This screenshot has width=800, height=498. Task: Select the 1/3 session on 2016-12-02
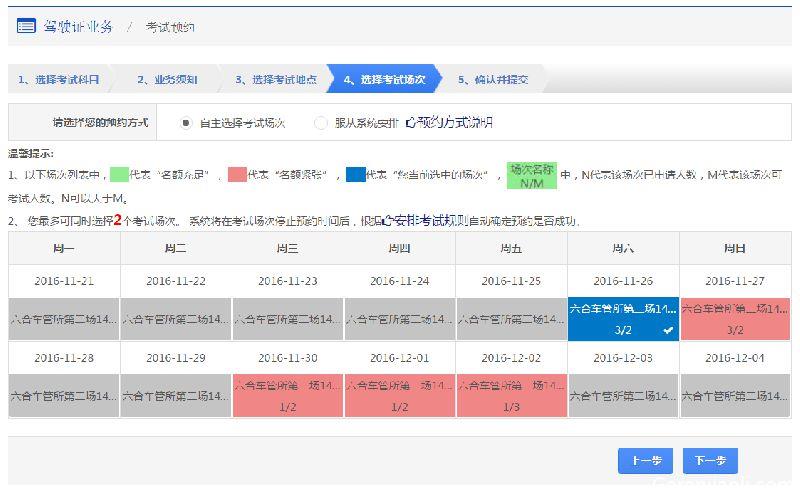[511, 396]
